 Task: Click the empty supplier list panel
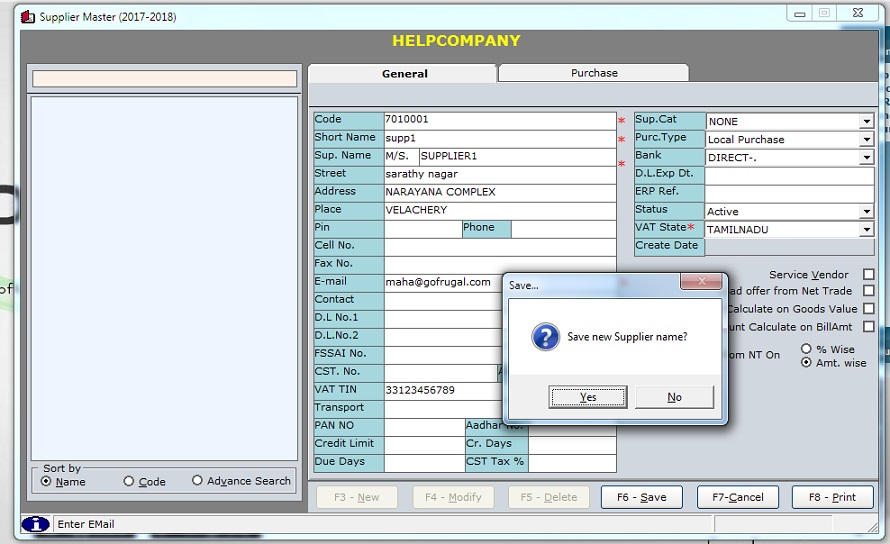[165, 278]
